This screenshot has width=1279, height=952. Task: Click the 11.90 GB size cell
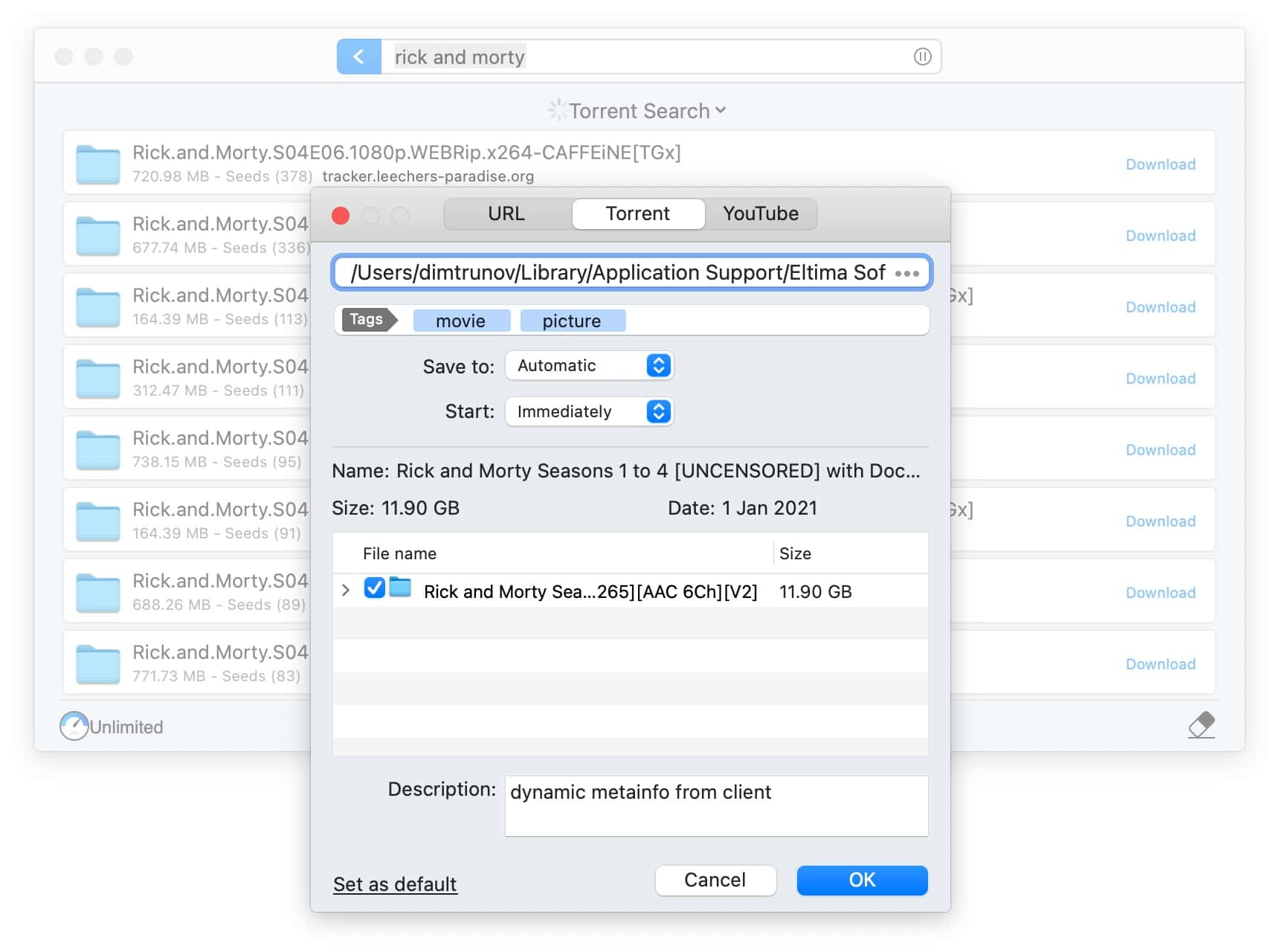(815, 591)
